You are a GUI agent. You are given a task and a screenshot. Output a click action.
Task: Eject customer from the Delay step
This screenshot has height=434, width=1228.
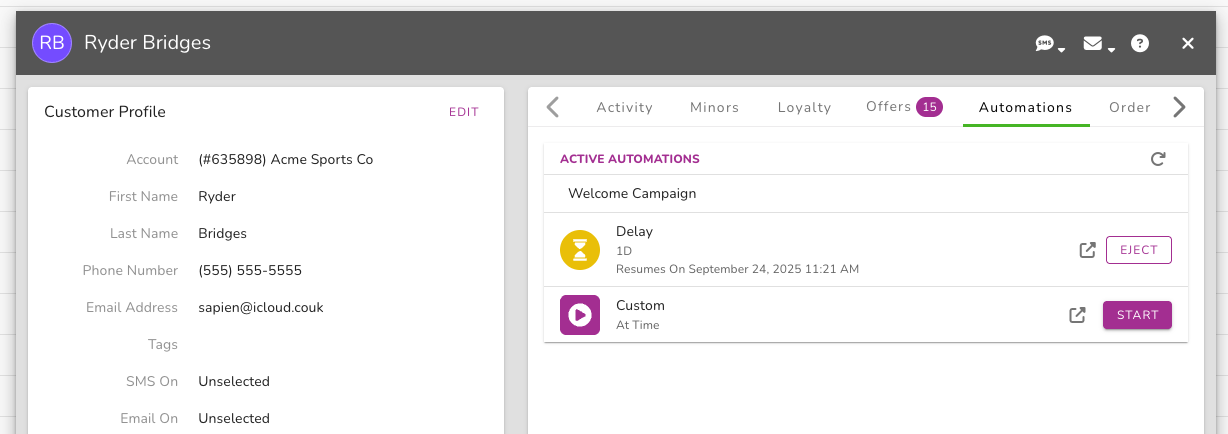pos(1138,250)
